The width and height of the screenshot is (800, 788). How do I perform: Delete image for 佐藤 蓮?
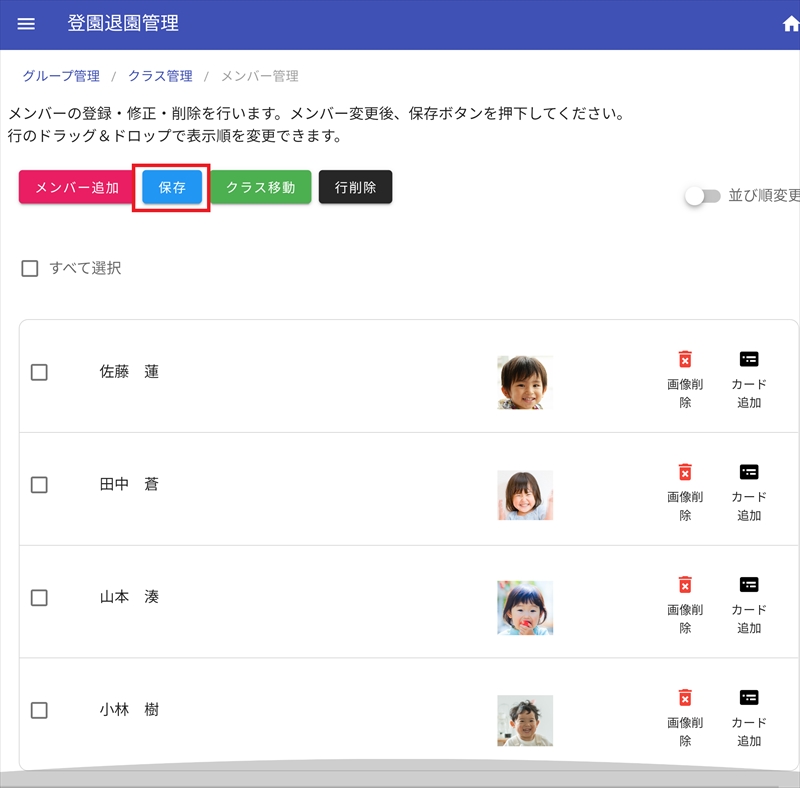(685, 360)
